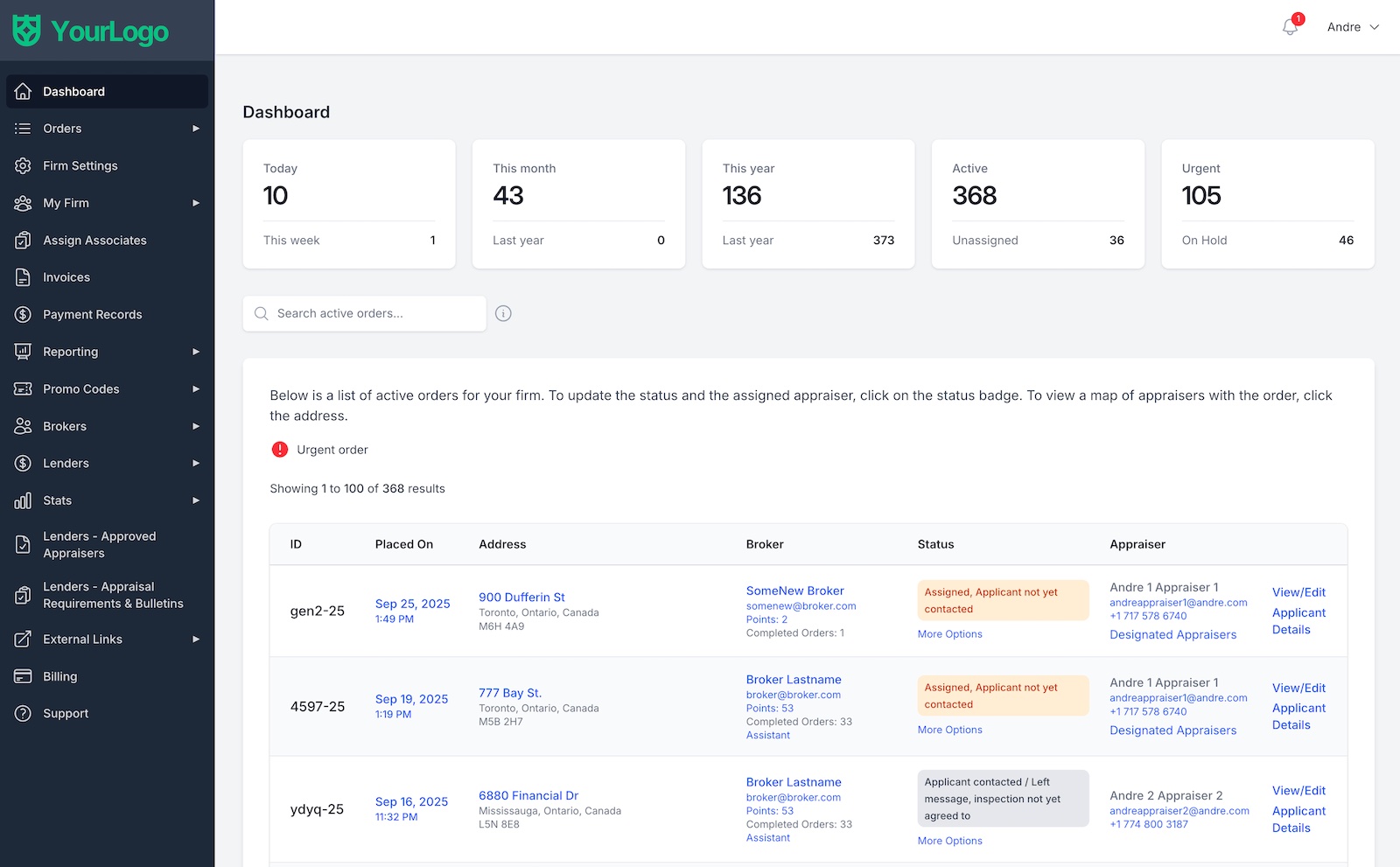Click the Firm Settings gear icon
1400x867 pixels.
(x=23, y=165)
